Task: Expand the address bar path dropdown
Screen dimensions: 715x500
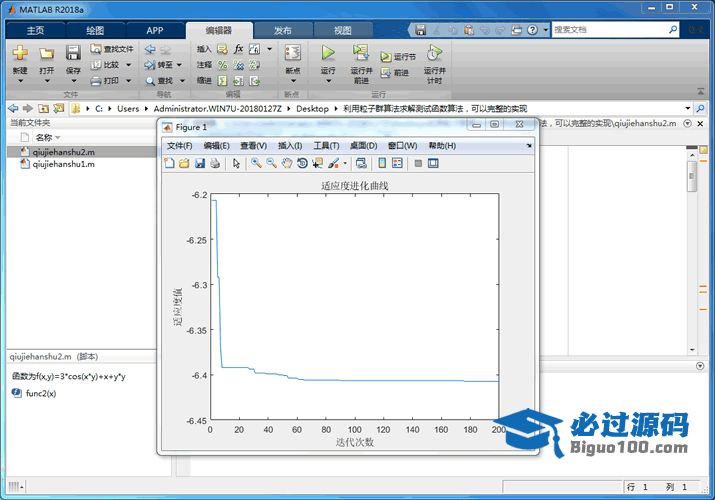Action: coord(688,108)
